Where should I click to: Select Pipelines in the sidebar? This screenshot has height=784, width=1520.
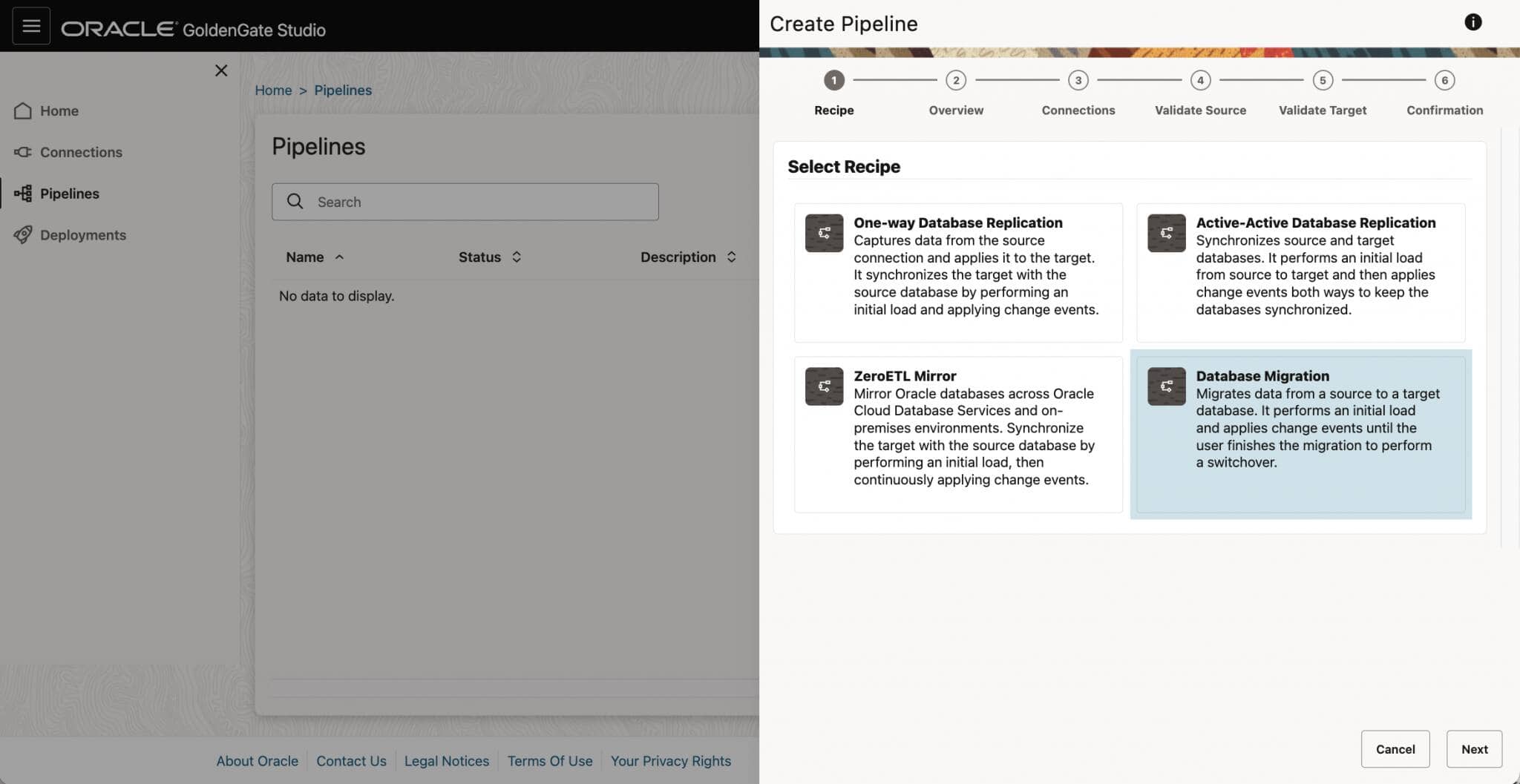point(70,194)
